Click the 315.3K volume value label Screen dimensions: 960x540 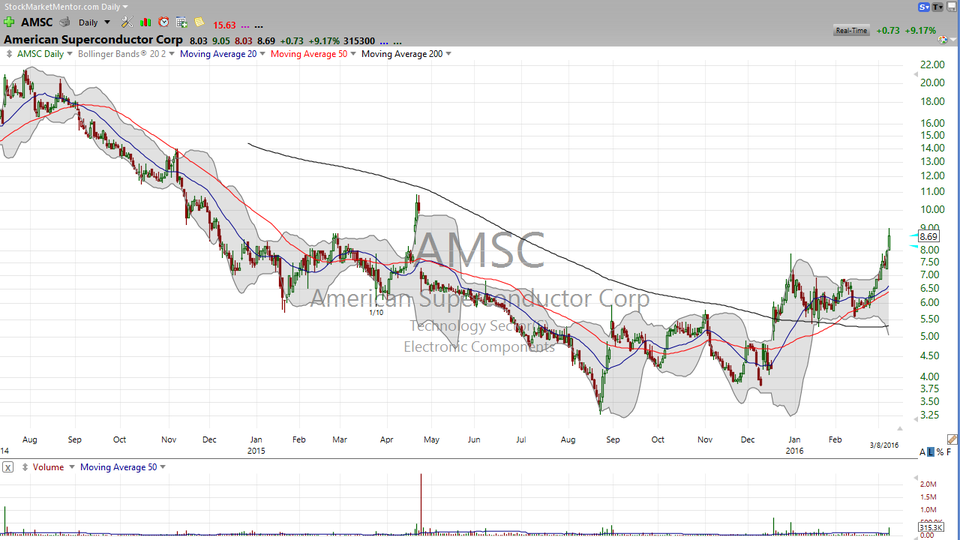click(931, 527)
